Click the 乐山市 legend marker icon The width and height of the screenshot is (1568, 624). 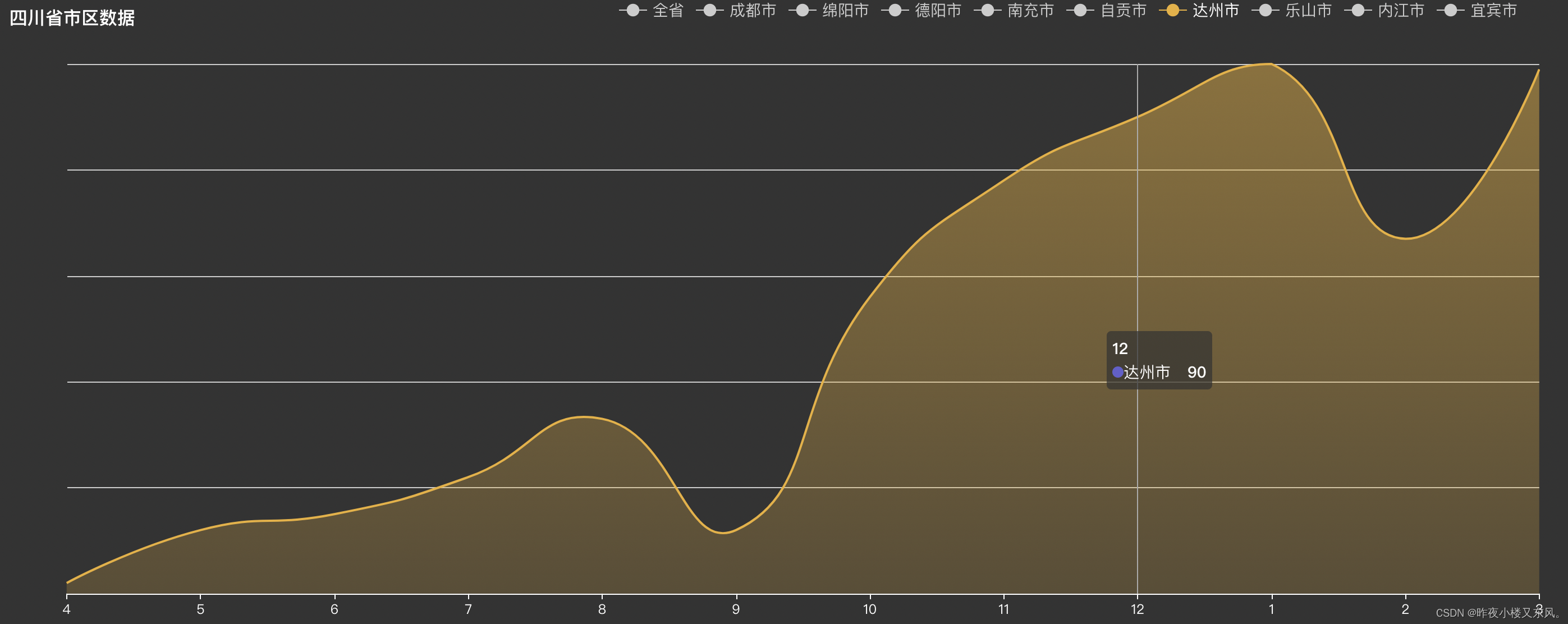[1265, 10]
